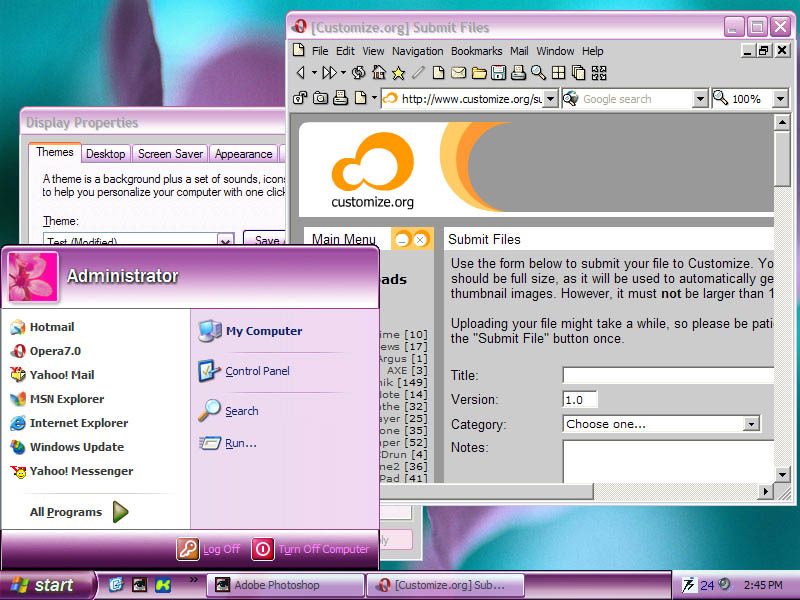This screenshot has height=600, width=800.
Task: Switch to Screen Saver tab
Action: [x=170, y=154]
